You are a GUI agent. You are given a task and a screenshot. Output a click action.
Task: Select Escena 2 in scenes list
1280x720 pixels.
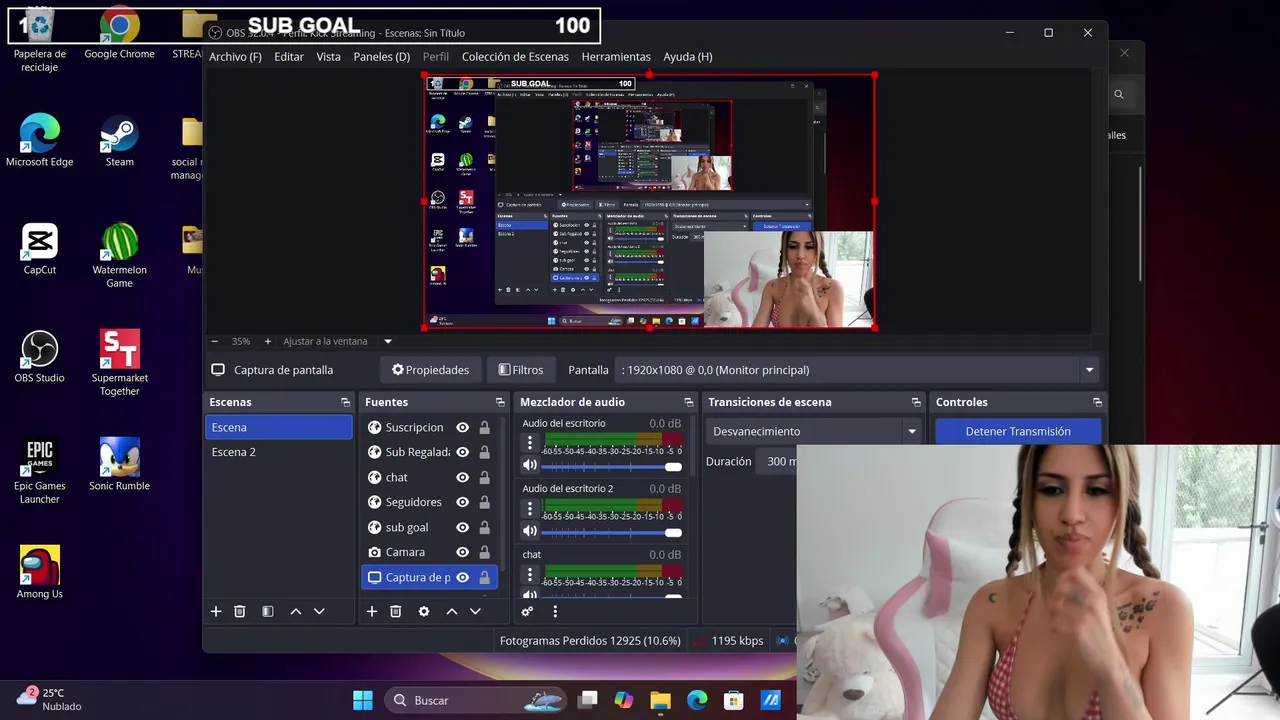[279, 452]
